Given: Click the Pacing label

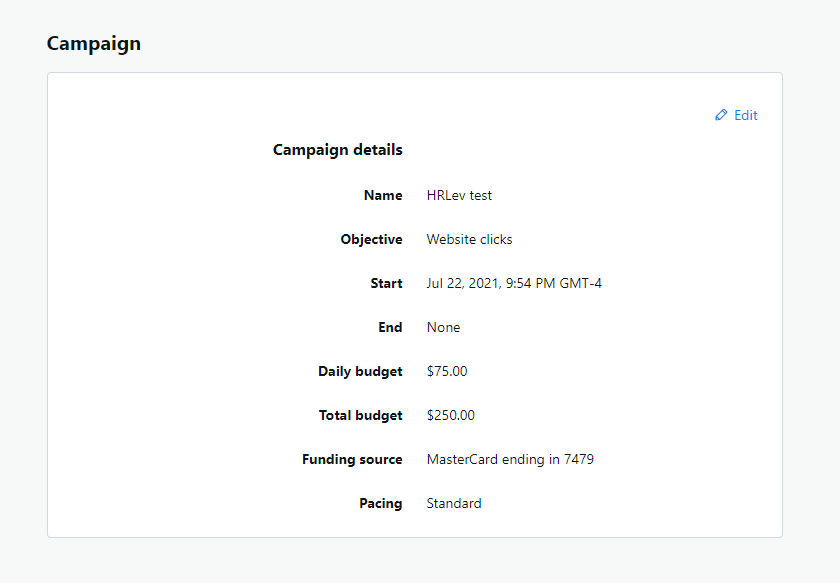Looking at the screenshot, I should click(x=380, y=504).
